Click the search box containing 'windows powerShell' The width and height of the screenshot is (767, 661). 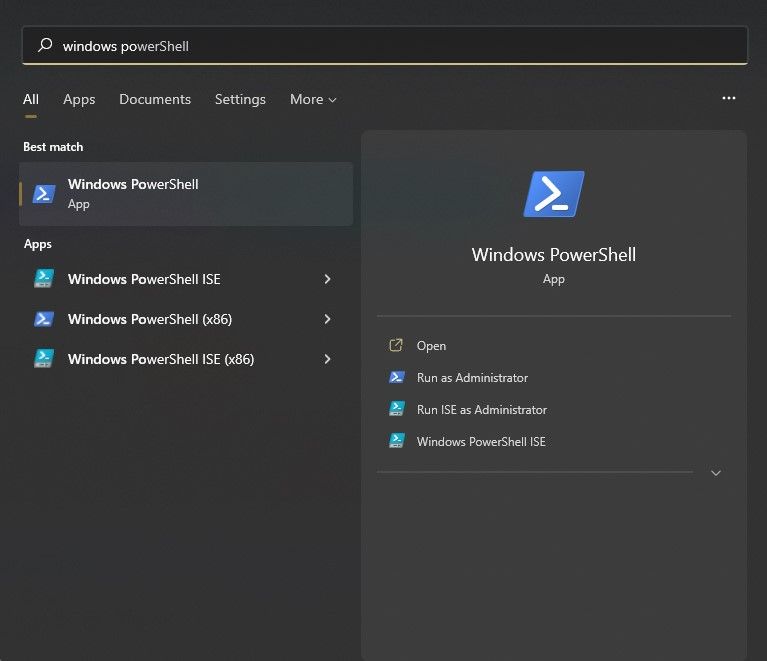pos(384,46)
